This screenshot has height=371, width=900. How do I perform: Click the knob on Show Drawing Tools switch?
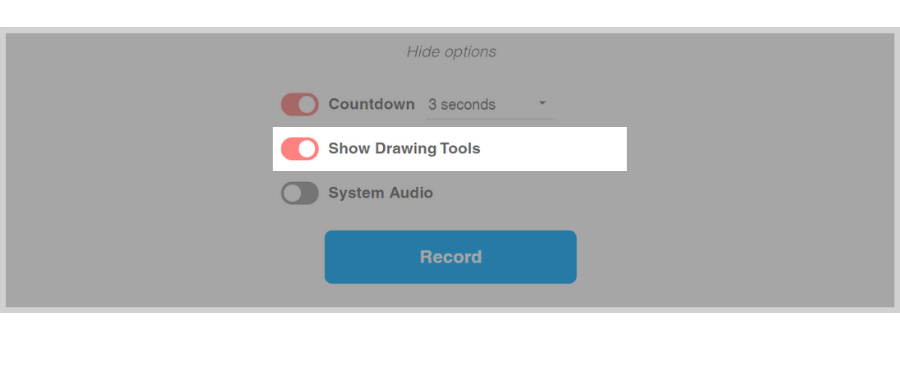tap(308, 149)
